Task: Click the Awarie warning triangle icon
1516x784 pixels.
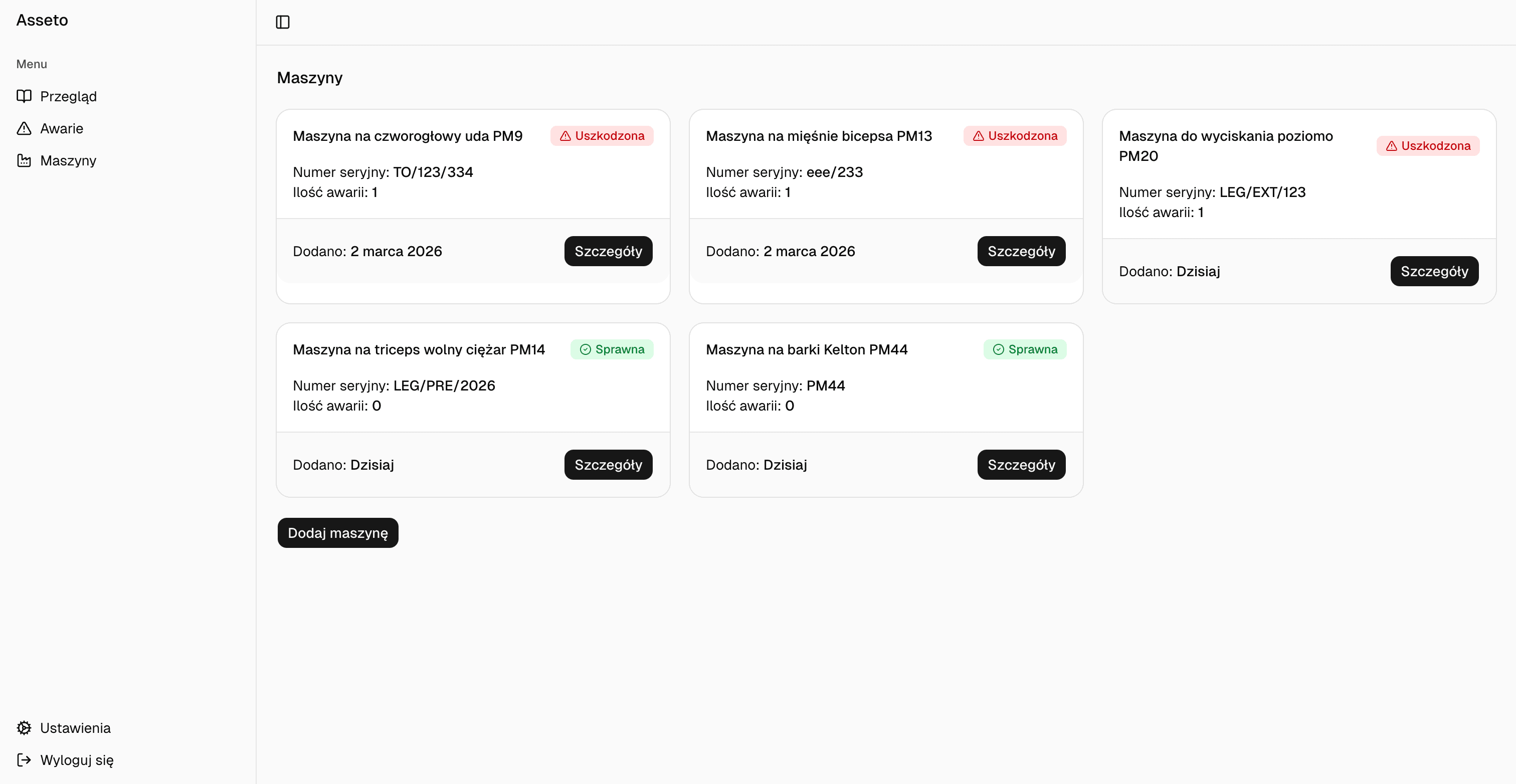Action: click(24, 128)
